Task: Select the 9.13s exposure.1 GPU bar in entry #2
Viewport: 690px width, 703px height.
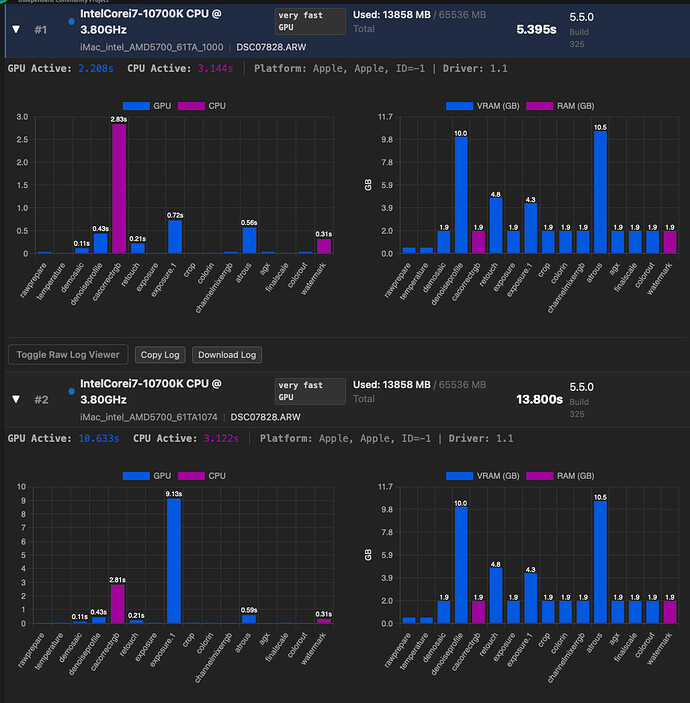Action: [x=174, y=560]
